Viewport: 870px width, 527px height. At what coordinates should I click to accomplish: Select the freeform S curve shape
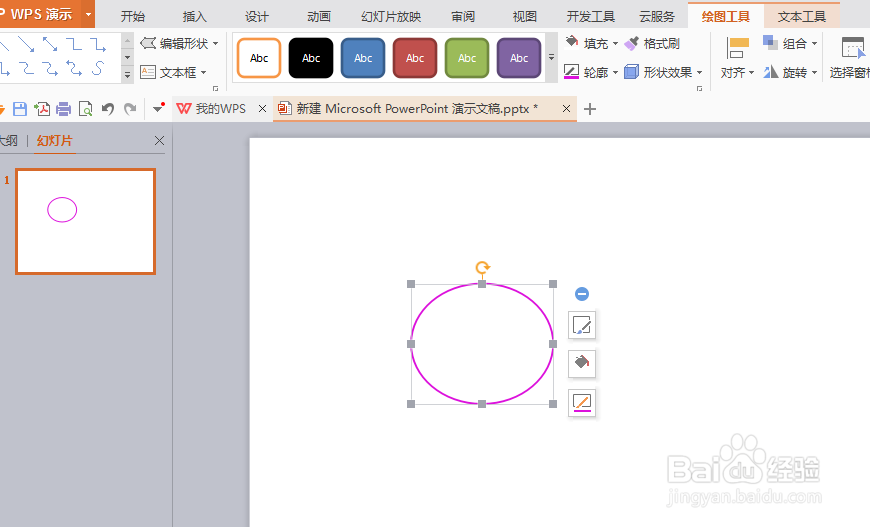click(98, 69)
